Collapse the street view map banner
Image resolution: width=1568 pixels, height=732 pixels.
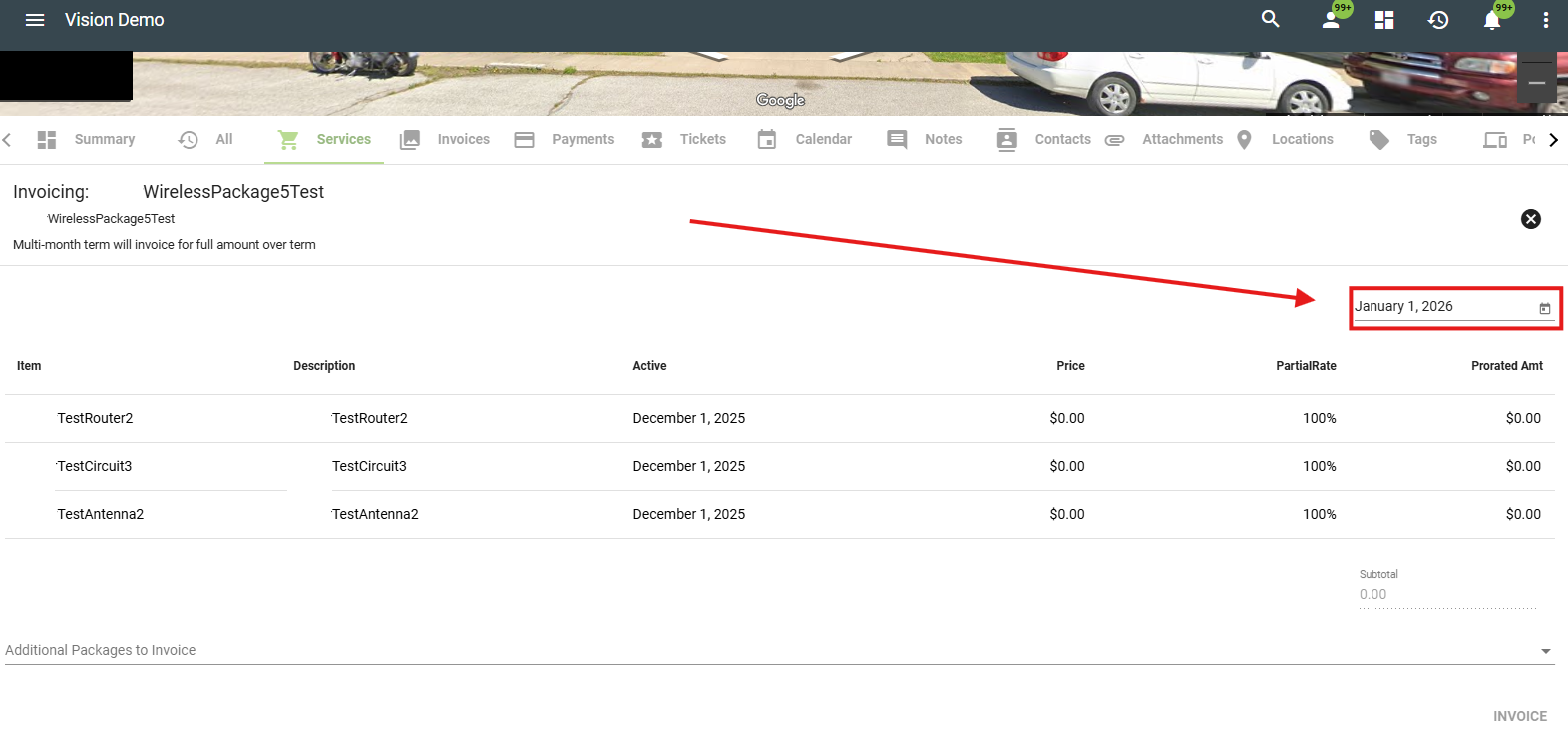click(x=1536, y=83)
